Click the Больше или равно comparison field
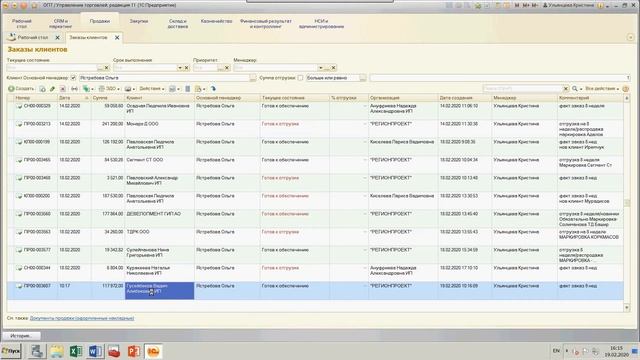The image size is (640, 360). [x=332, y=78]
